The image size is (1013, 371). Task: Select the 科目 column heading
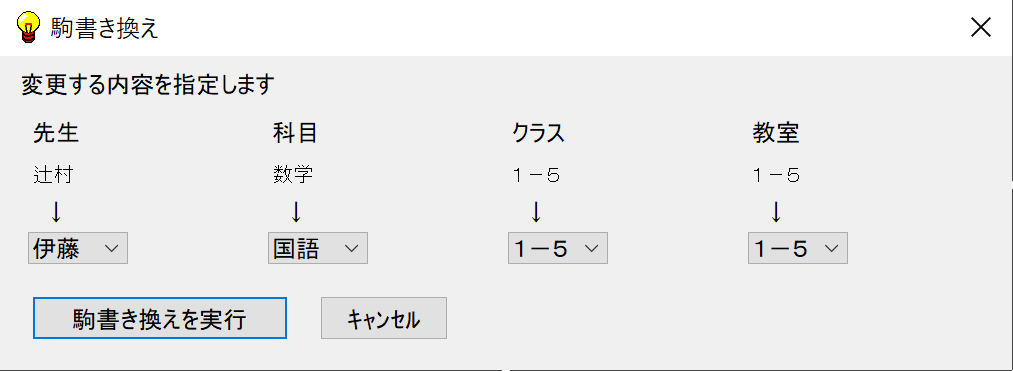coord(295,133)
